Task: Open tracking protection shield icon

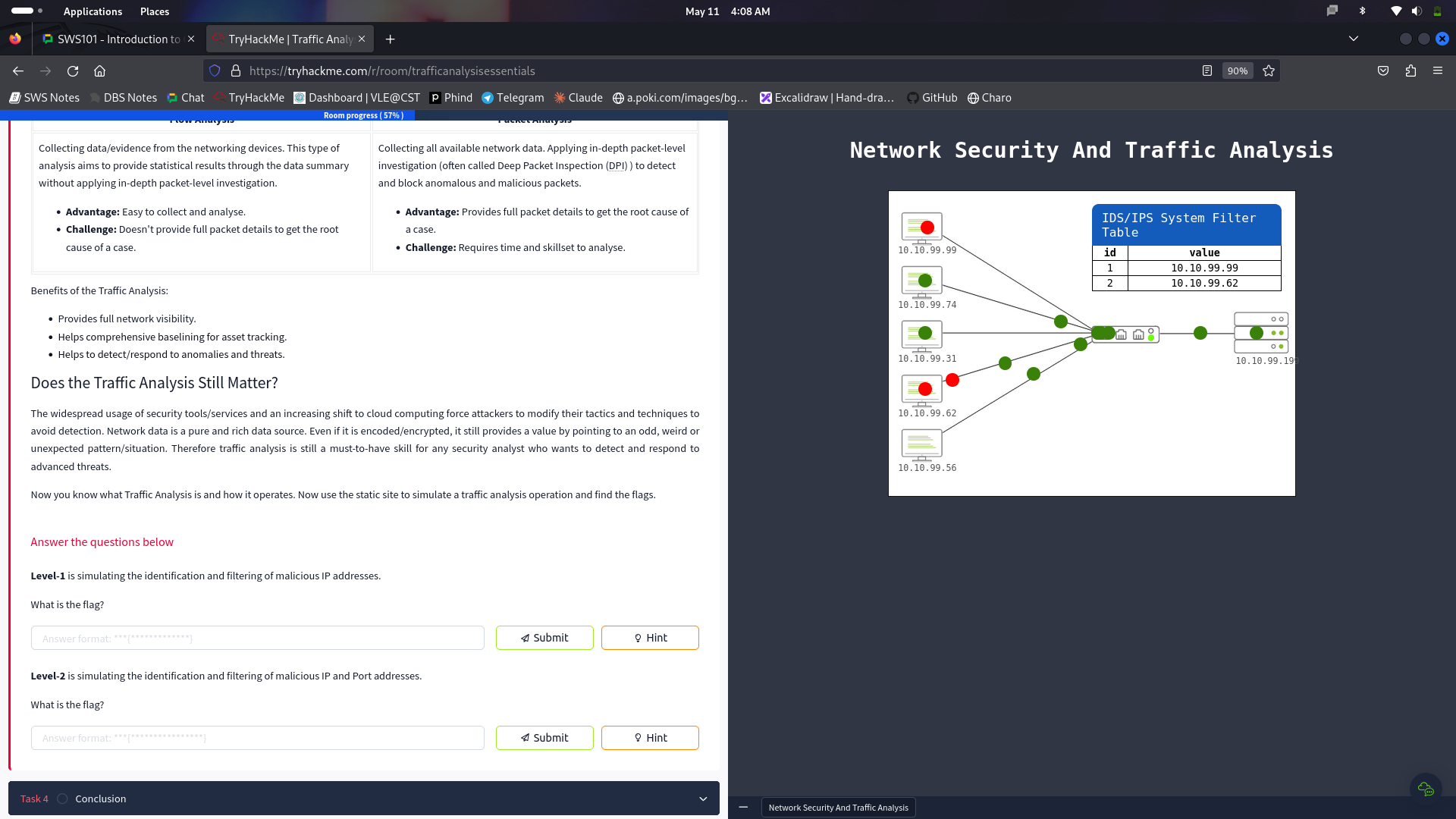Action: tap(215, 71)
